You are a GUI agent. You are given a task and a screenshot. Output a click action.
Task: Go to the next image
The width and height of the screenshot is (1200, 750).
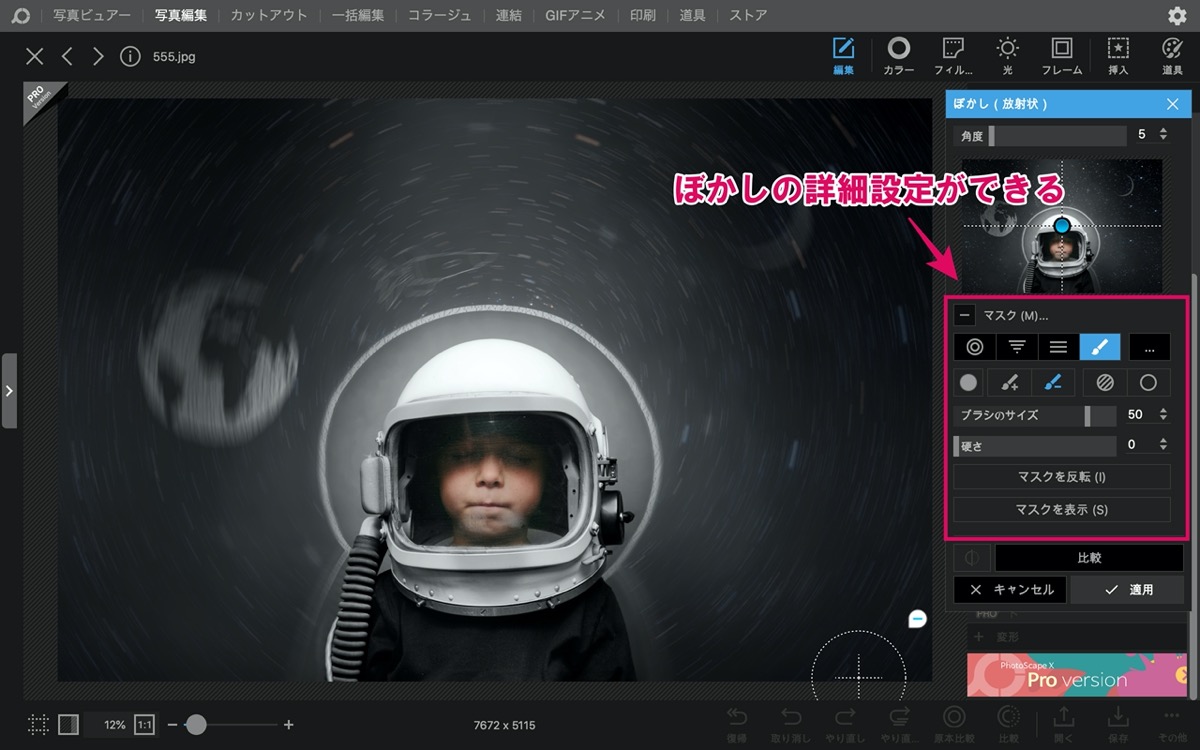[98, 56]
